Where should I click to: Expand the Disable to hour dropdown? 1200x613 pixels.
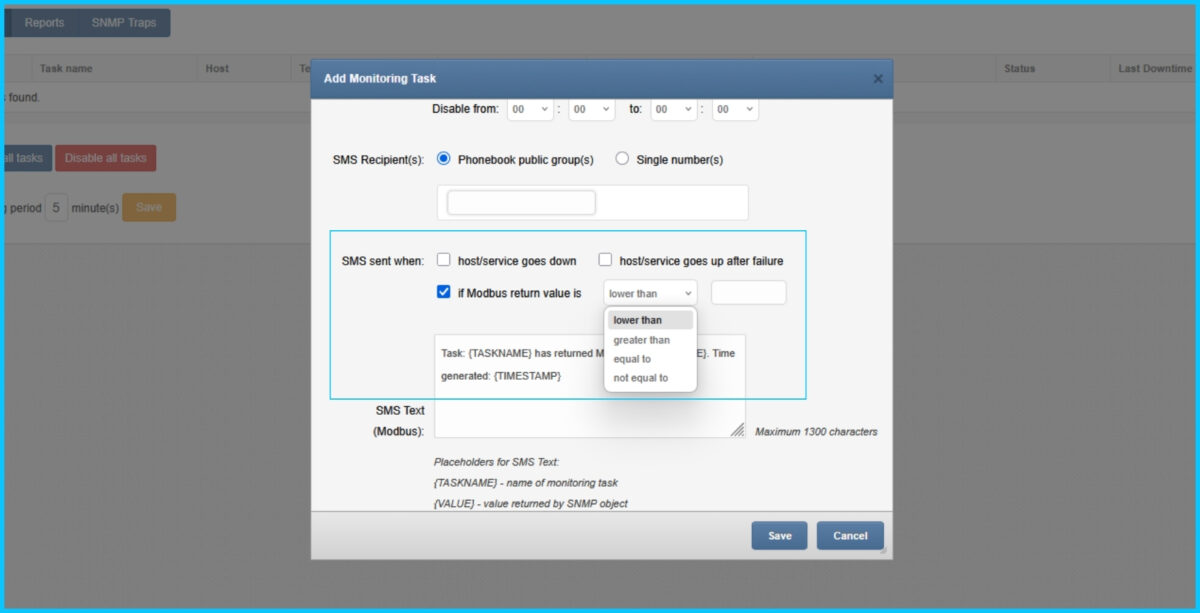(x=673, y=109)
